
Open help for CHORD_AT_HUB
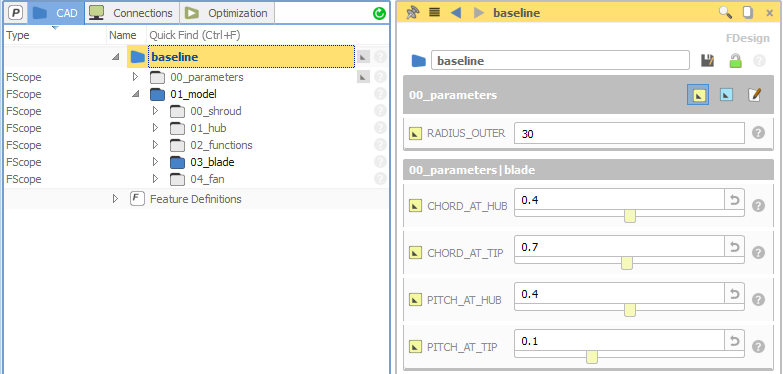click(x=758, y=206)
